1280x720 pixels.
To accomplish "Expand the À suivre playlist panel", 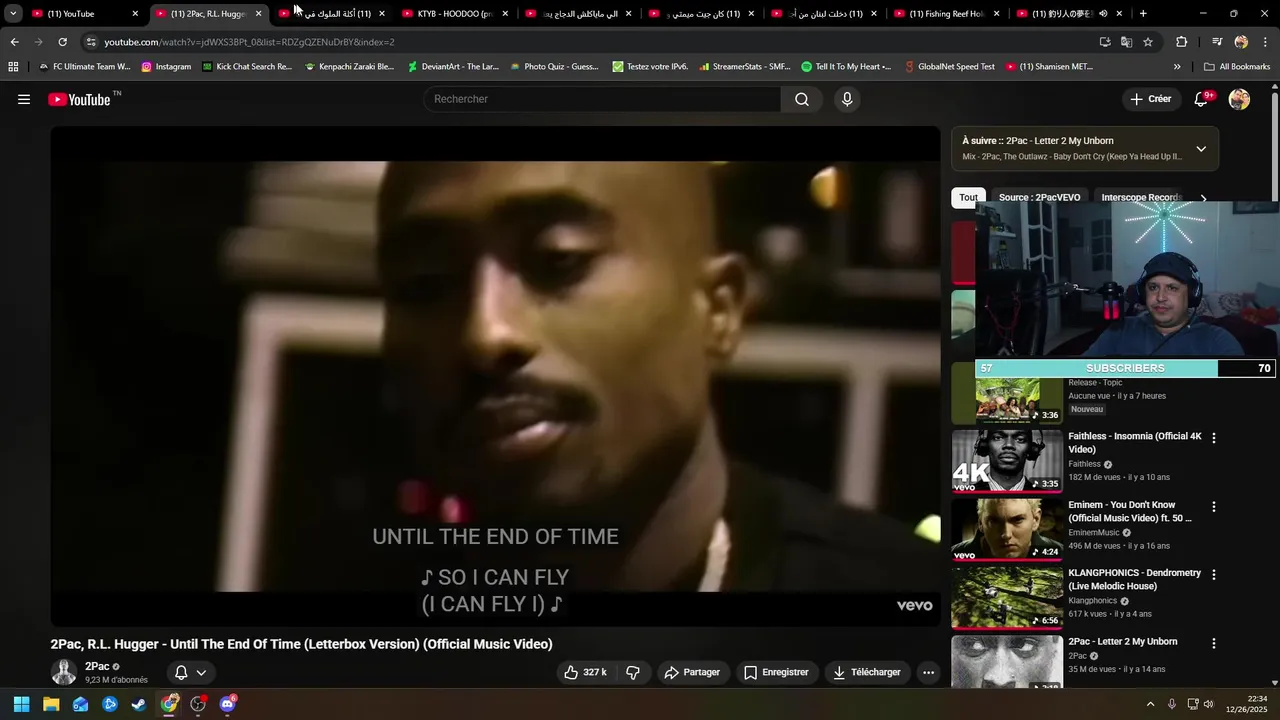I will click(x=1201, y=149).
